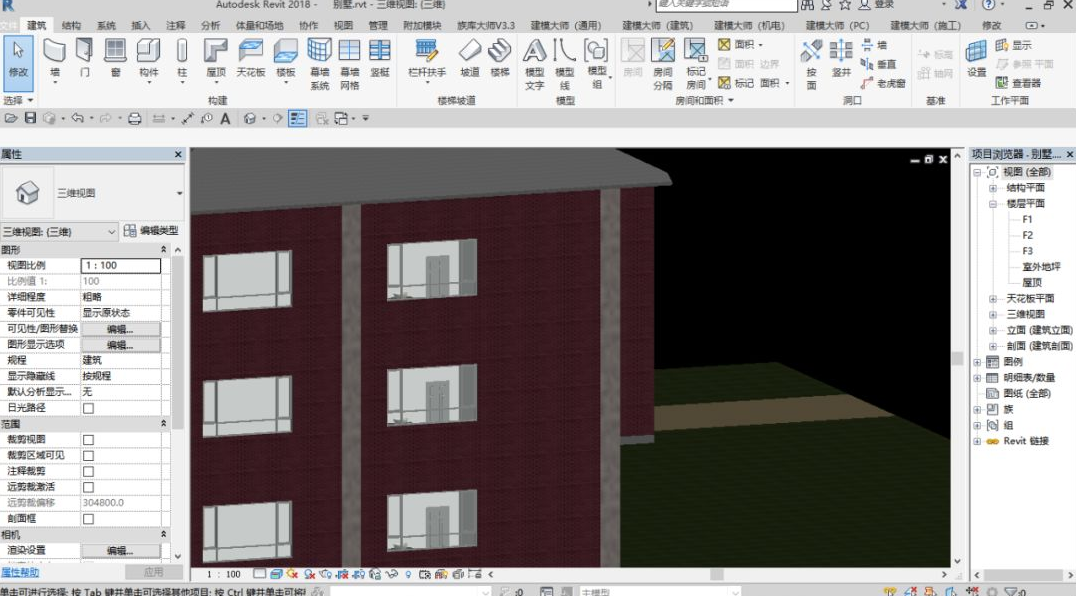The width and height of the screenshot is (1076, 596).
Task: Click the 幕墙系统 curtain system tool
Action: click(320, 64)
